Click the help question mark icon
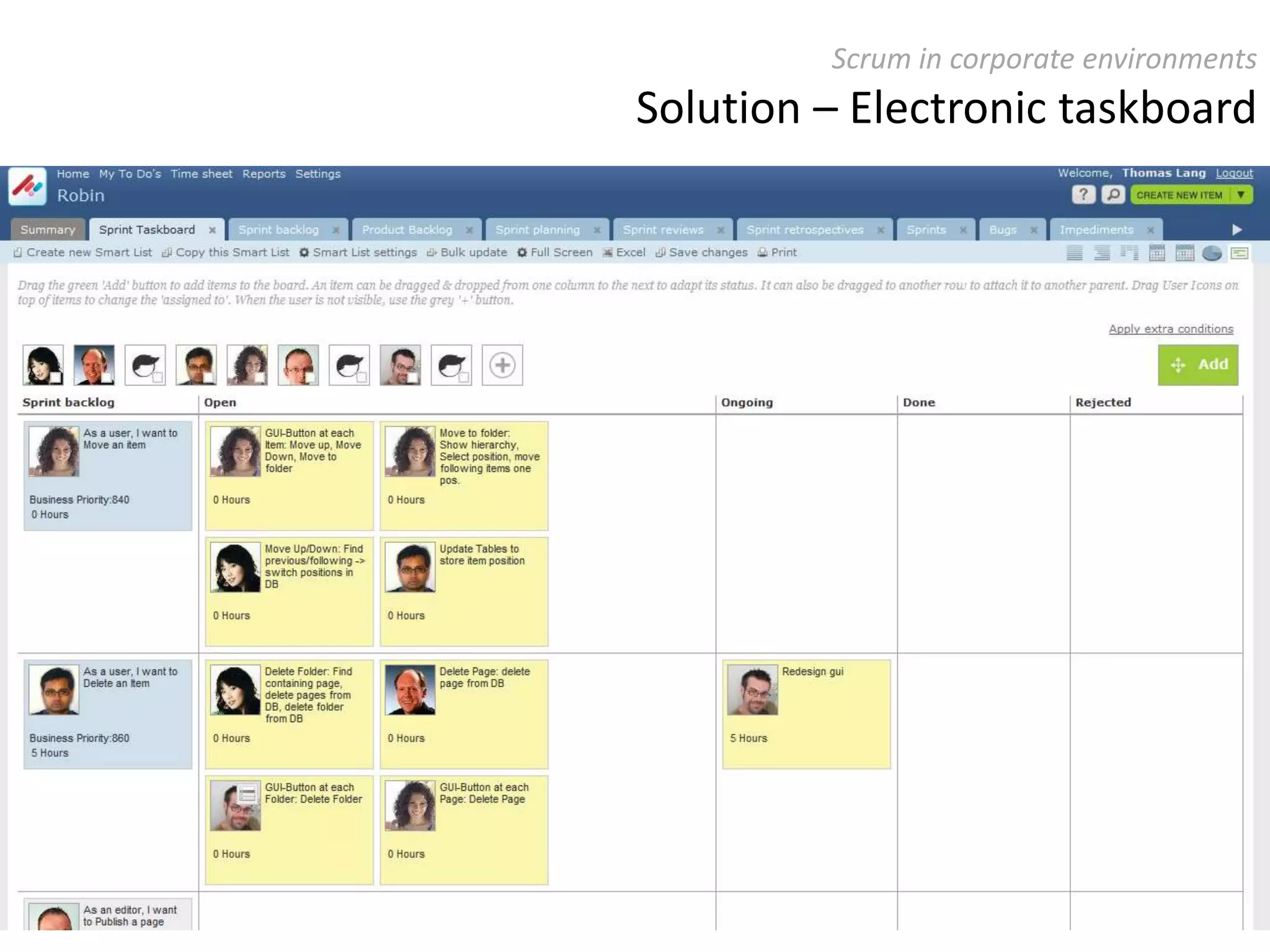This screenshot has width=1270, height=952. click(1083, 195)
